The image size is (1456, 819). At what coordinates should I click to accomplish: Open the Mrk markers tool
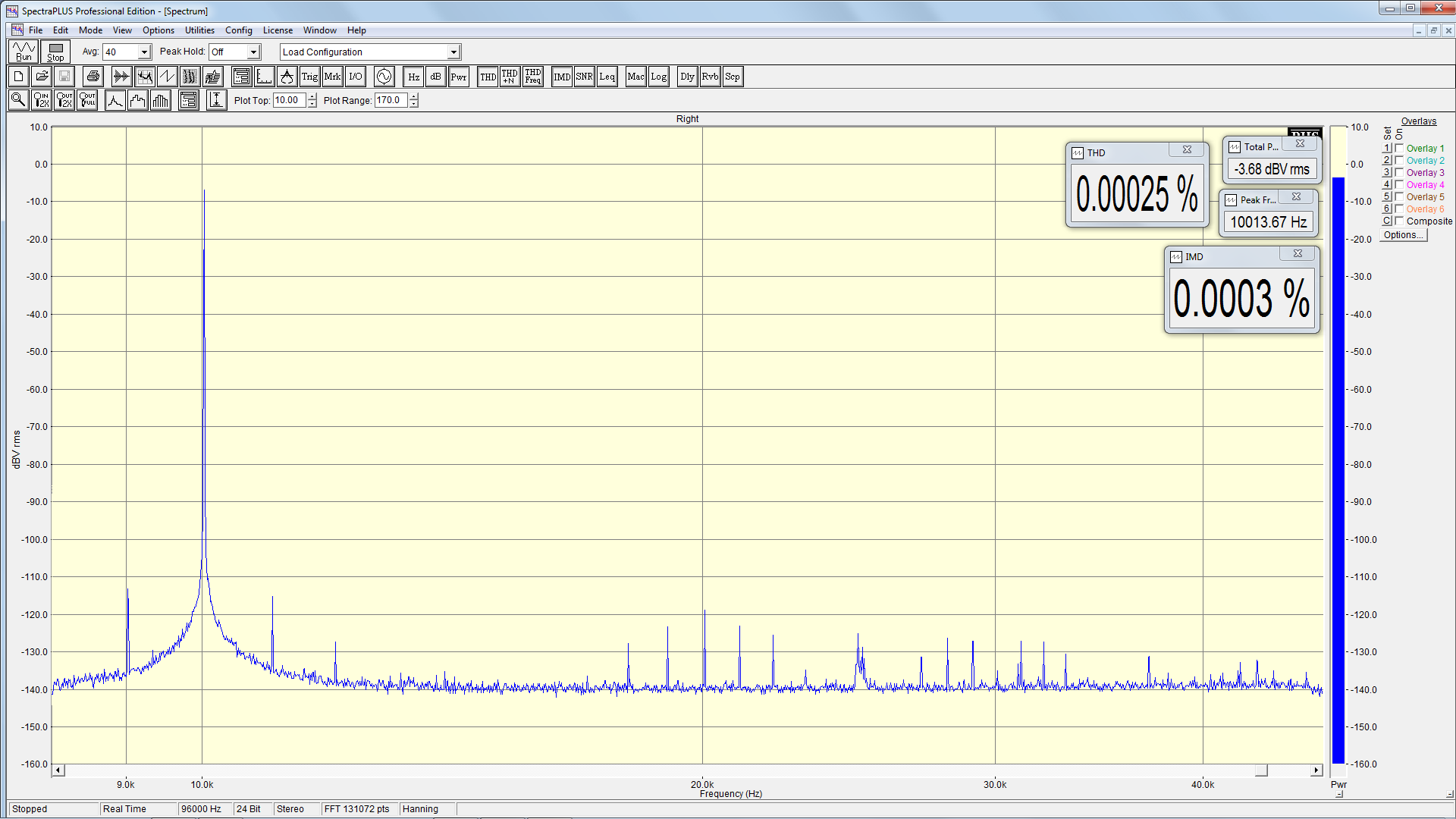coord(332,77)
